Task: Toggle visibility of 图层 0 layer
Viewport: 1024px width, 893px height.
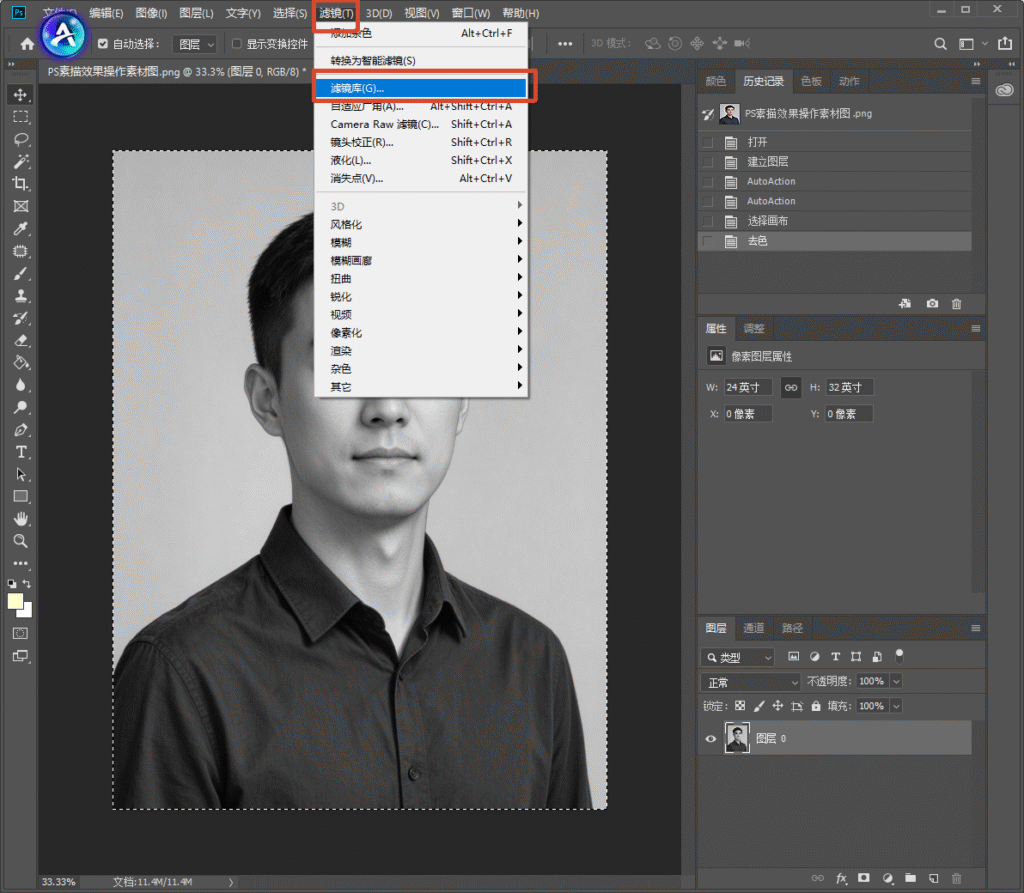Action: point(711,739)
